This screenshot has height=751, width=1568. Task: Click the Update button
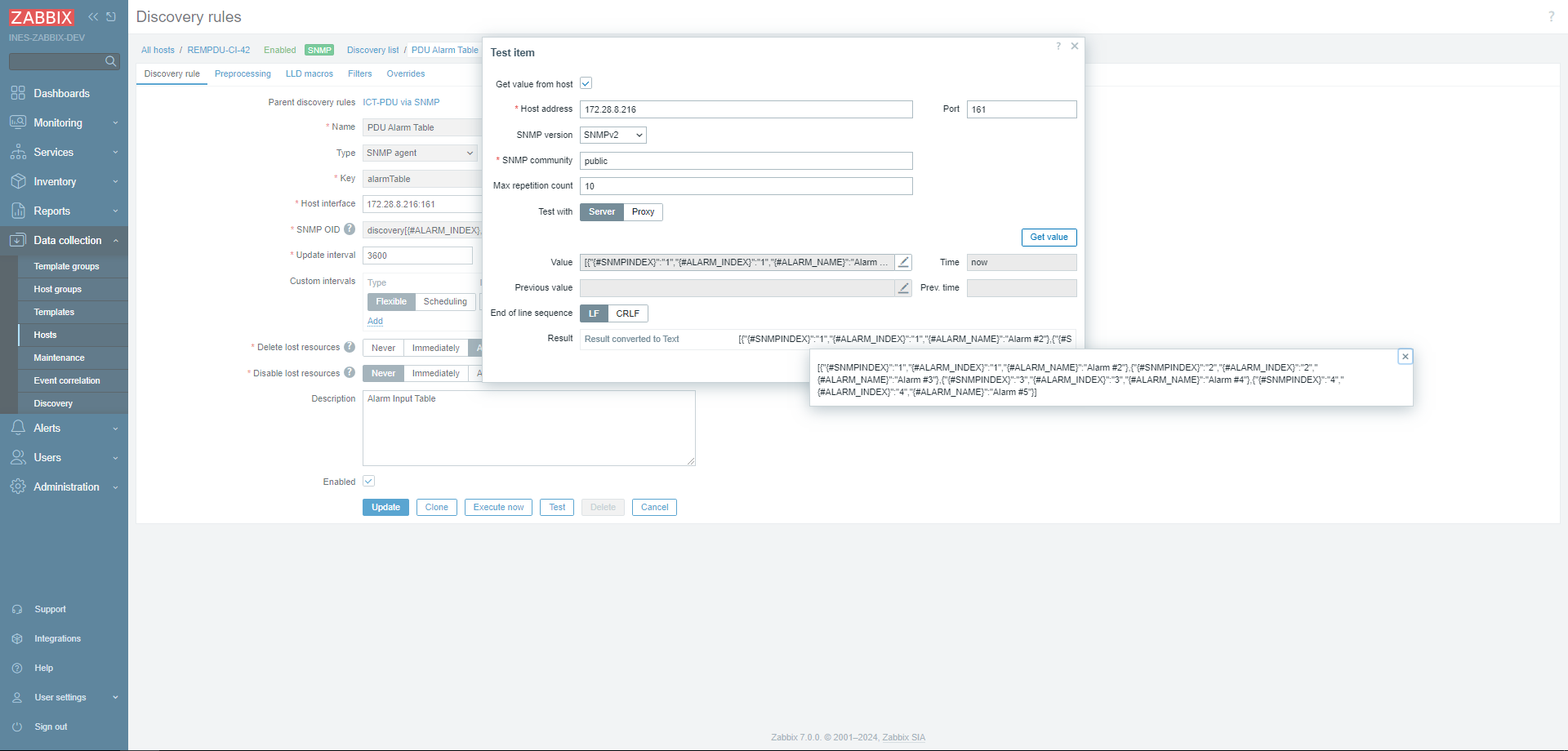[x=385, y=508]
